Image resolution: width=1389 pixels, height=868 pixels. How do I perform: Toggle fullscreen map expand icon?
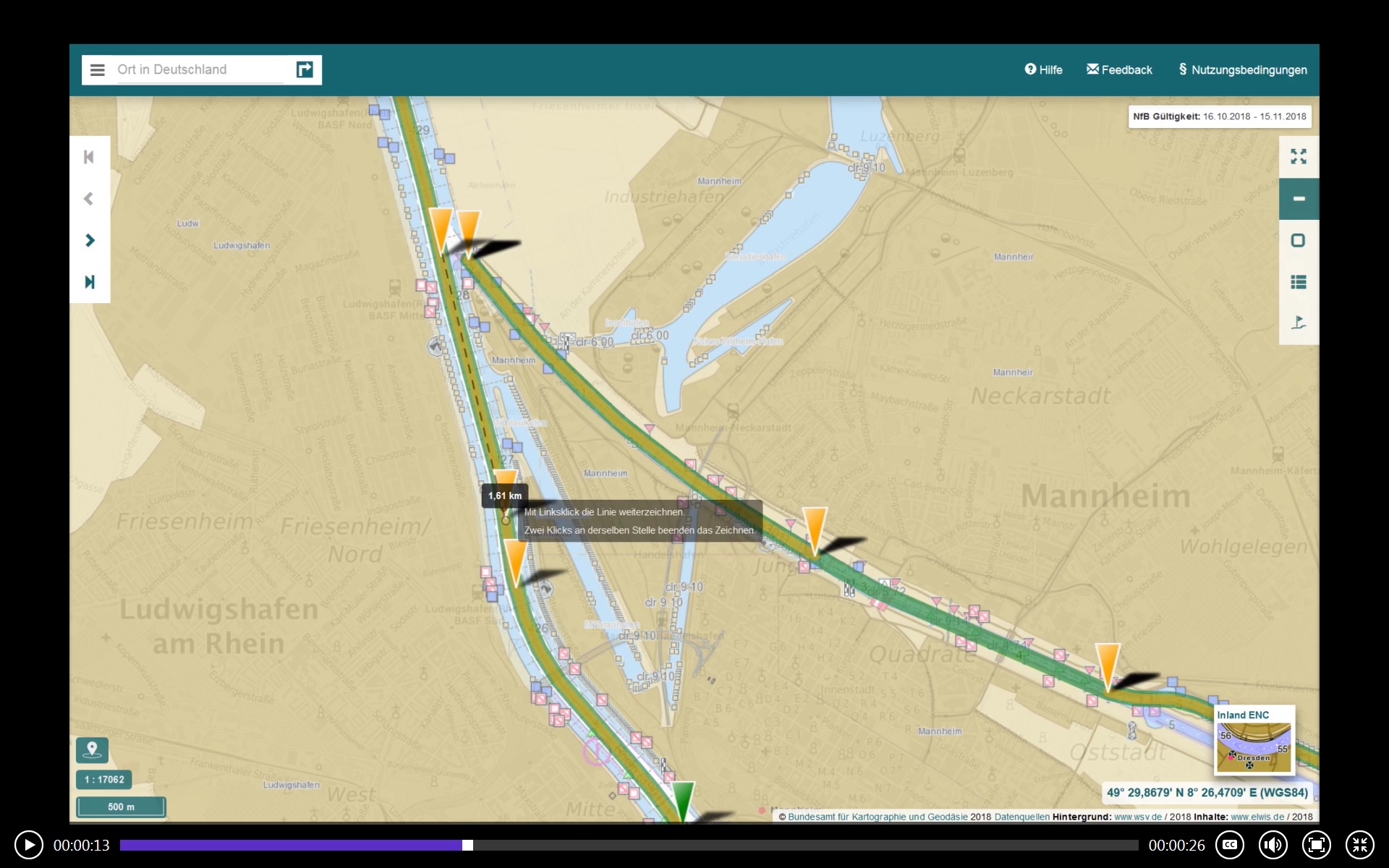[1299, 157]
